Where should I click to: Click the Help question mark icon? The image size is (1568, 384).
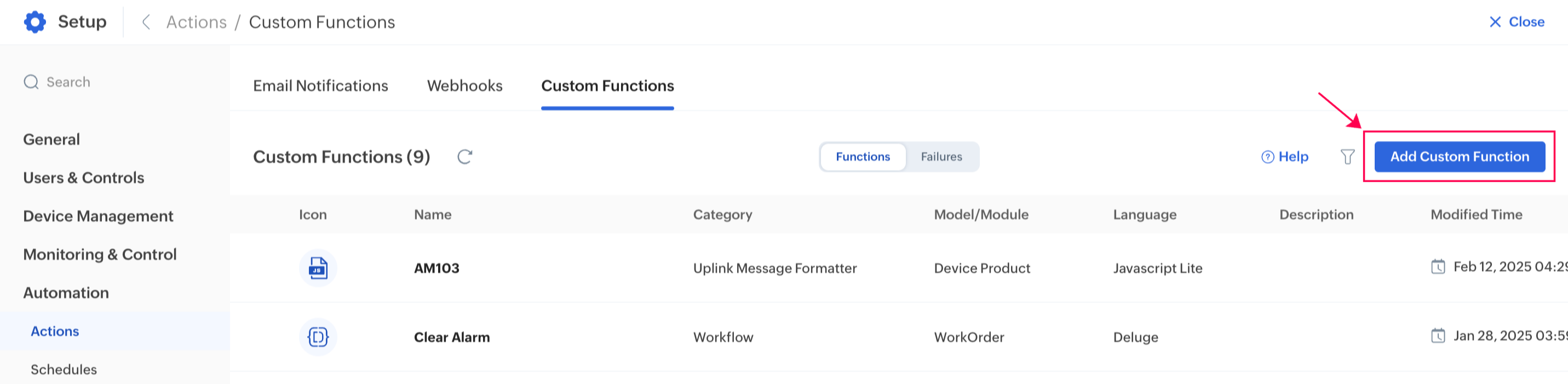pos(1267,157)
